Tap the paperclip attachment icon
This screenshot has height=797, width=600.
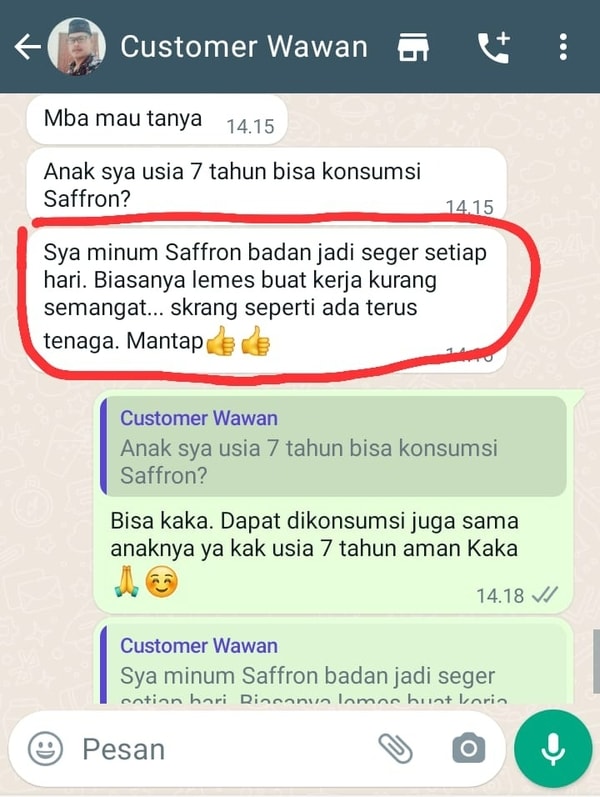click(396, 748)
